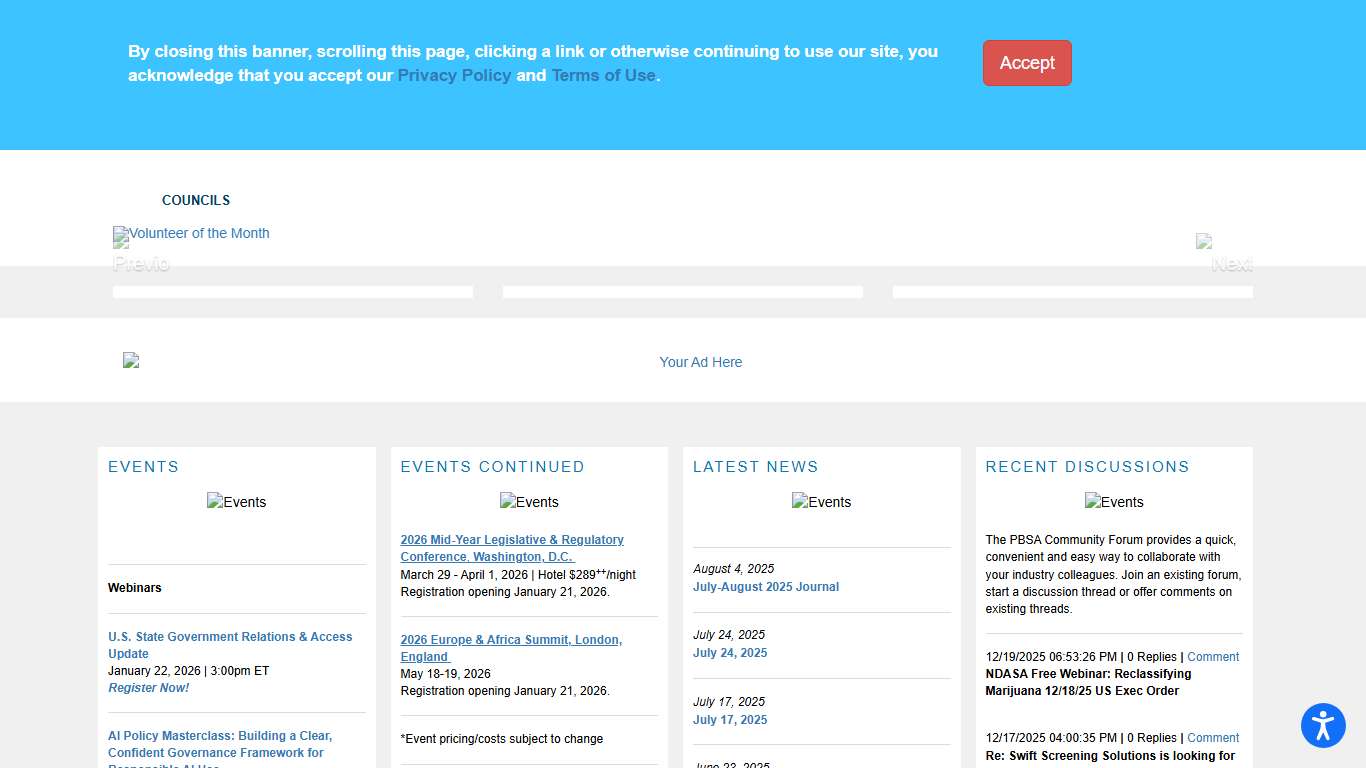This screenshot has width=1366, height=768.
Task: Click the Events image icon in Events Continued
Action: 529,502
